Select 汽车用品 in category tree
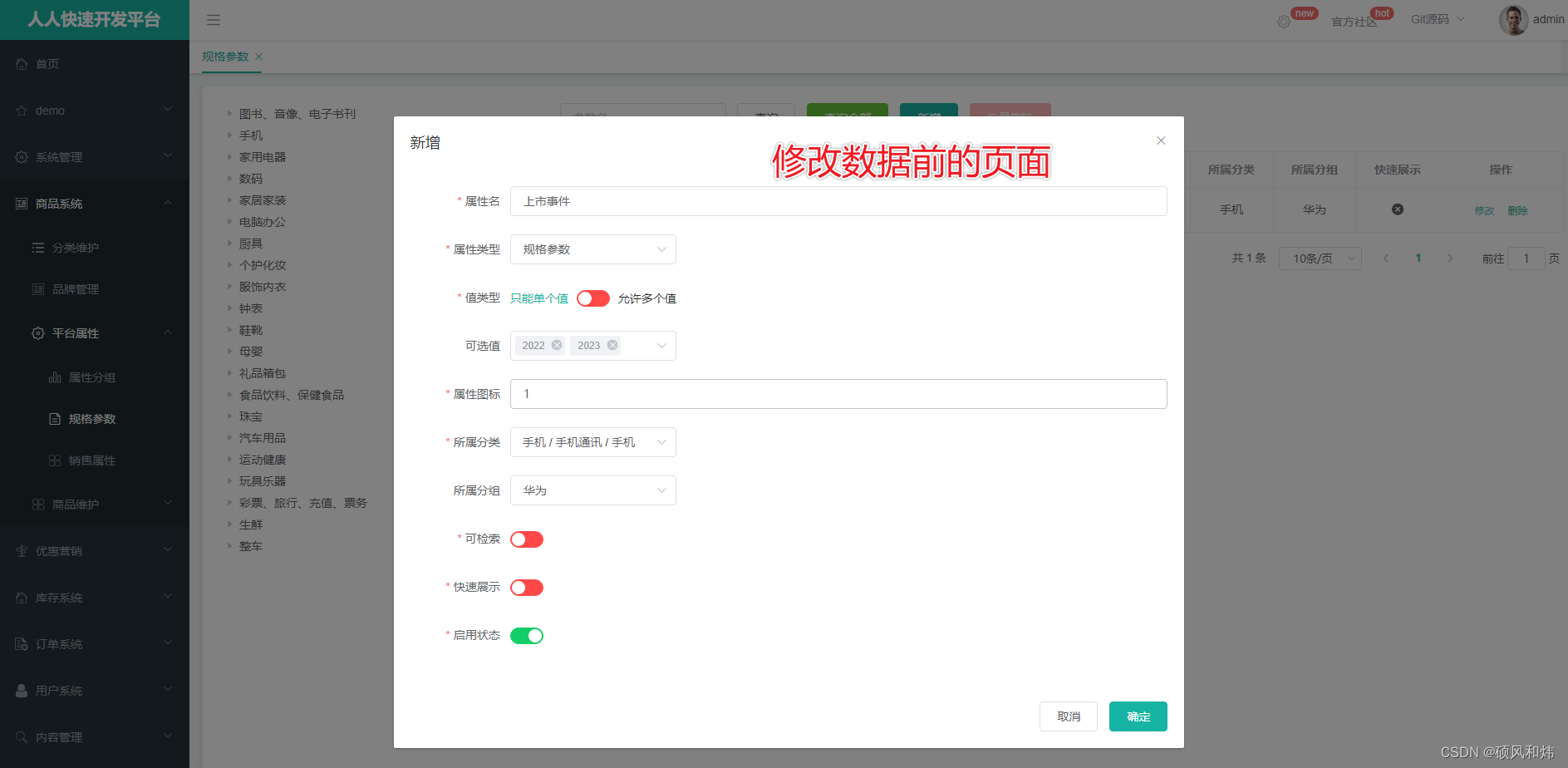Viewport: 1568px width, 768px height. 263,438
